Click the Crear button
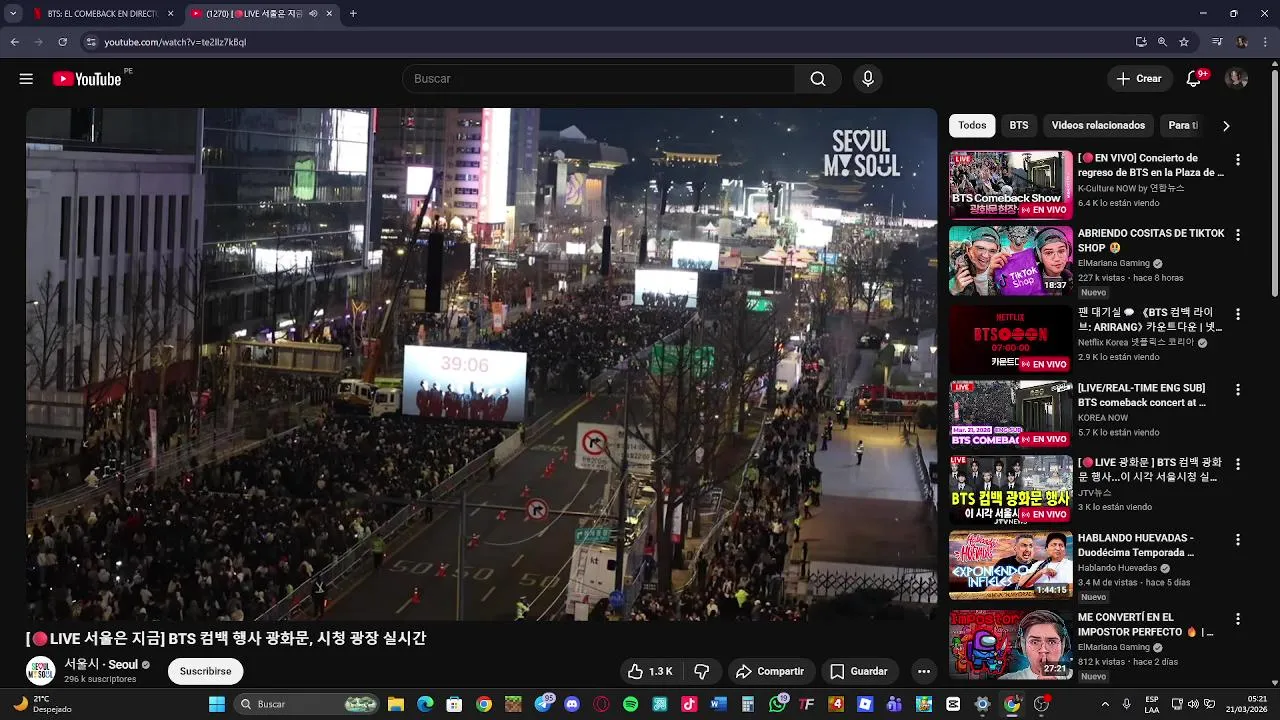 point(1139,79)
